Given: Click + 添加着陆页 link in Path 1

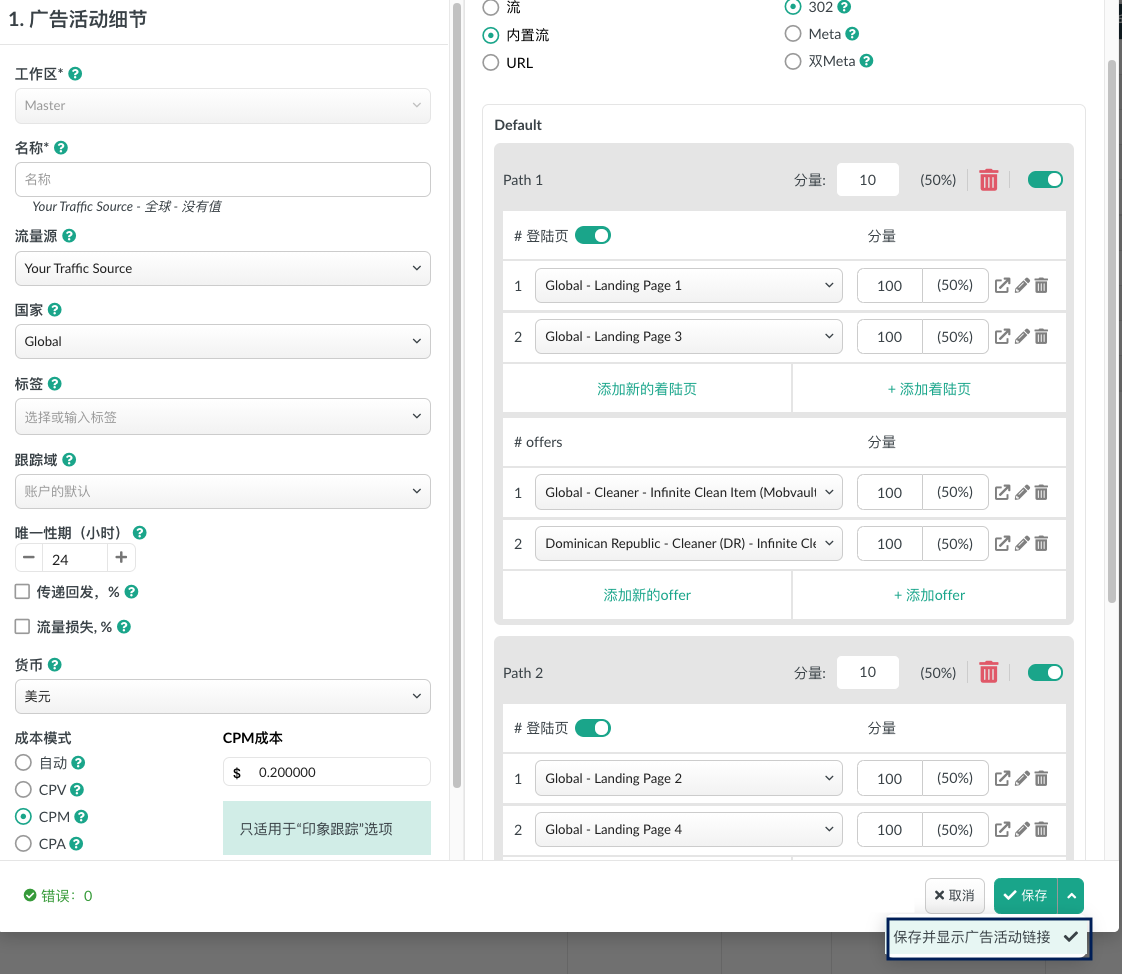Looking at the screenshot, I should pyautogui.click(x=929, y=389).
